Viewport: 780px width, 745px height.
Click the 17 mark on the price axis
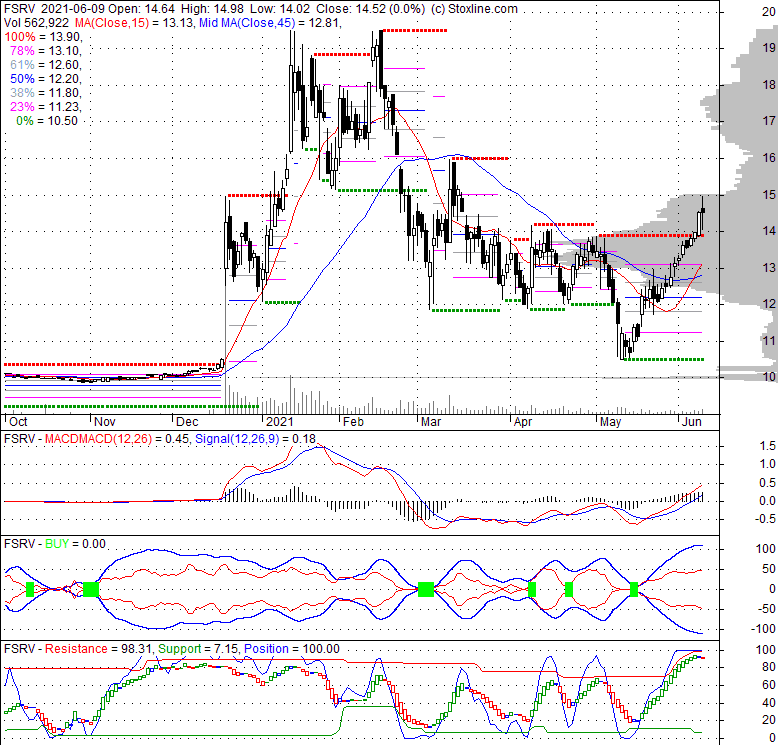coord(769,121)
